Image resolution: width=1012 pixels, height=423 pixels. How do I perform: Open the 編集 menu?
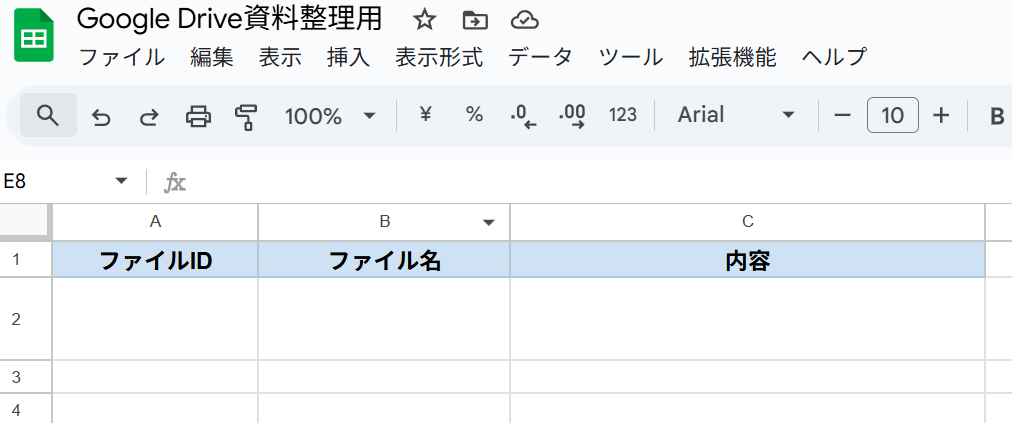[x=212, y=57]
